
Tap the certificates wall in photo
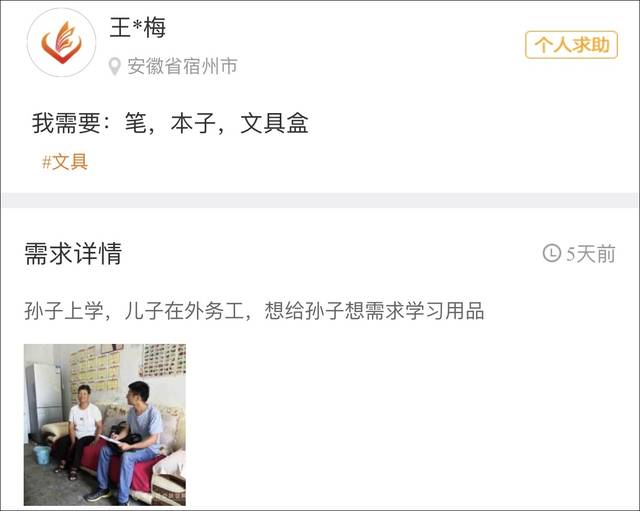[x=96, y=369]
